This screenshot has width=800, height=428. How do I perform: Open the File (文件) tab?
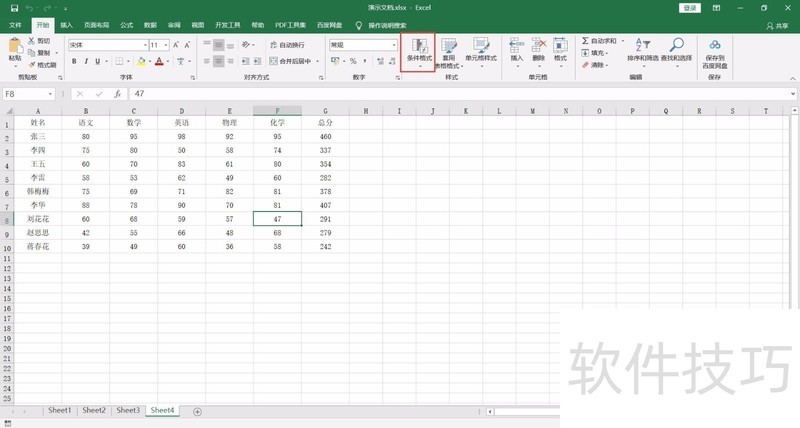tap(15, 24)
